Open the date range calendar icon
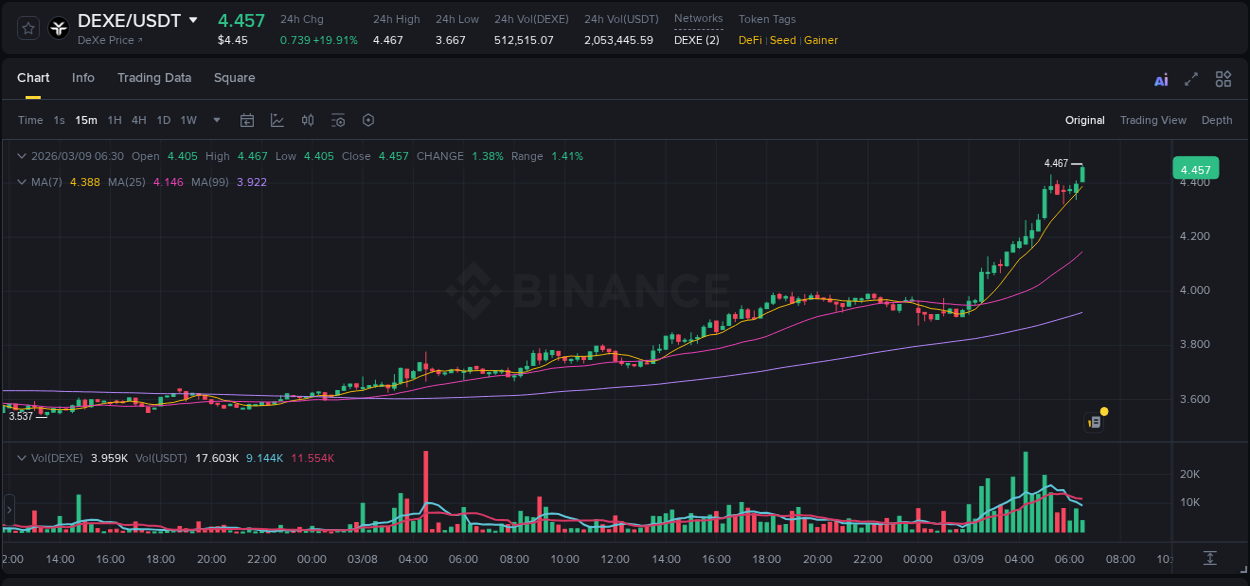The image size is (1250, 586). coord(247,120)
